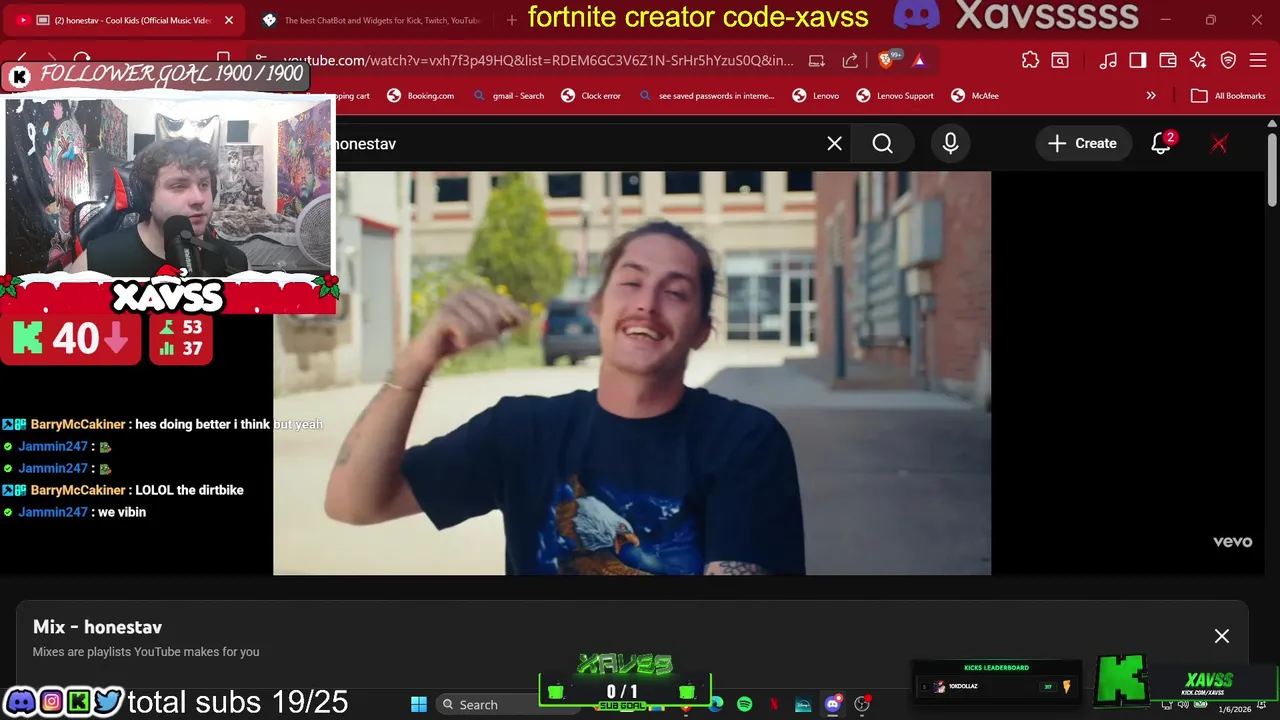The height and width of the screenshot is (720, 1280).
Task: Focus the youtube.com address bar
Action: pos(538,61)
